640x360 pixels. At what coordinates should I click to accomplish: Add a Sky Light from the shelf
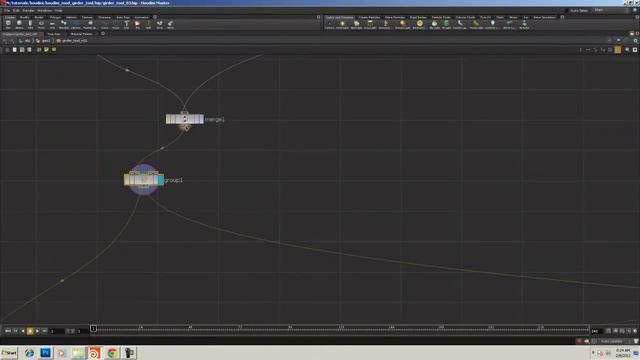[x=434, y=24]
